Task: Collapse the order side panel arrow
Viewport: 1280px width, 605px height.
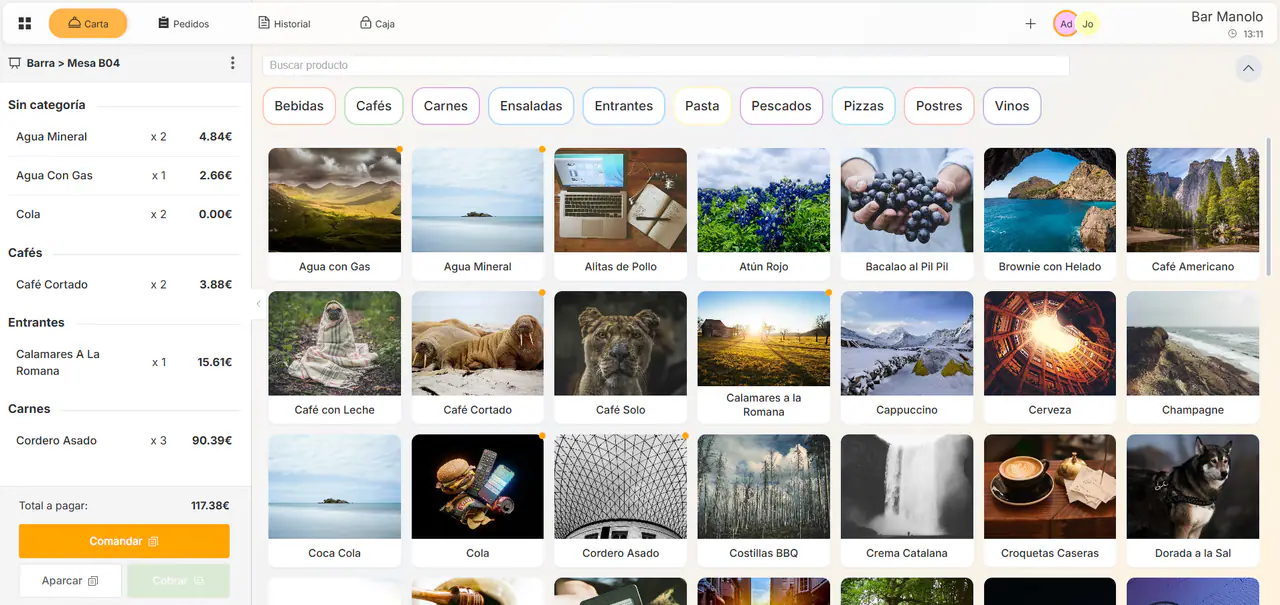Action: point(258,303)
